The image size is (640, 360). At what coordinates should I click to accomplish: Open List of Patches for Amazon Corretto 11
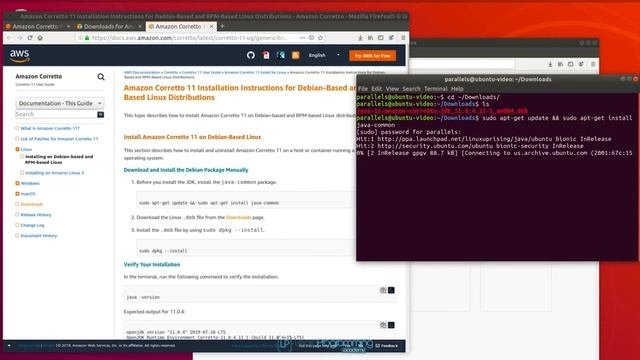coord(59,139)
